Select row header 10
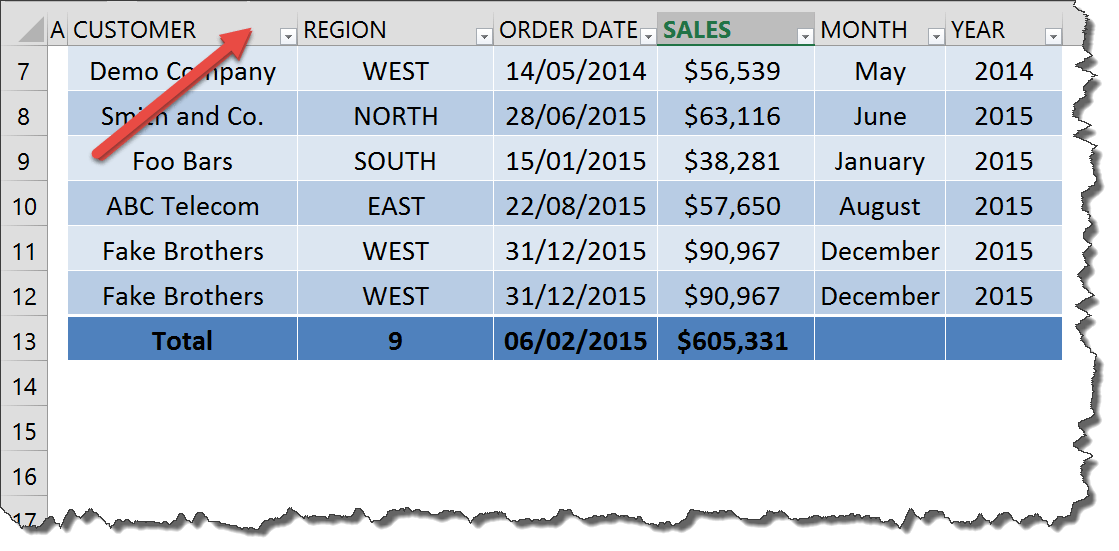This screenshot has width=1119, height=551. (x=24, y=206)
